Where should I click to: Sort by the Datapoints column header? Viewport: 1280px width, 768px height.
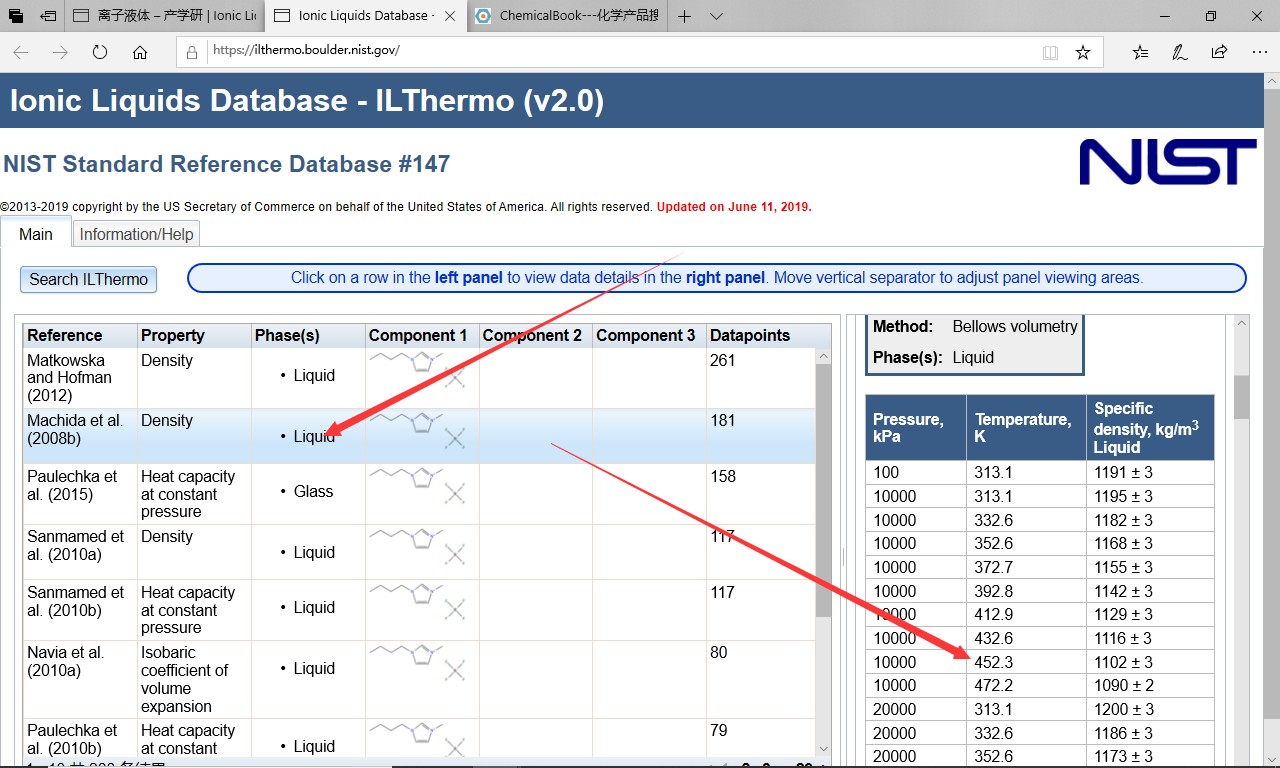(767, 335)
